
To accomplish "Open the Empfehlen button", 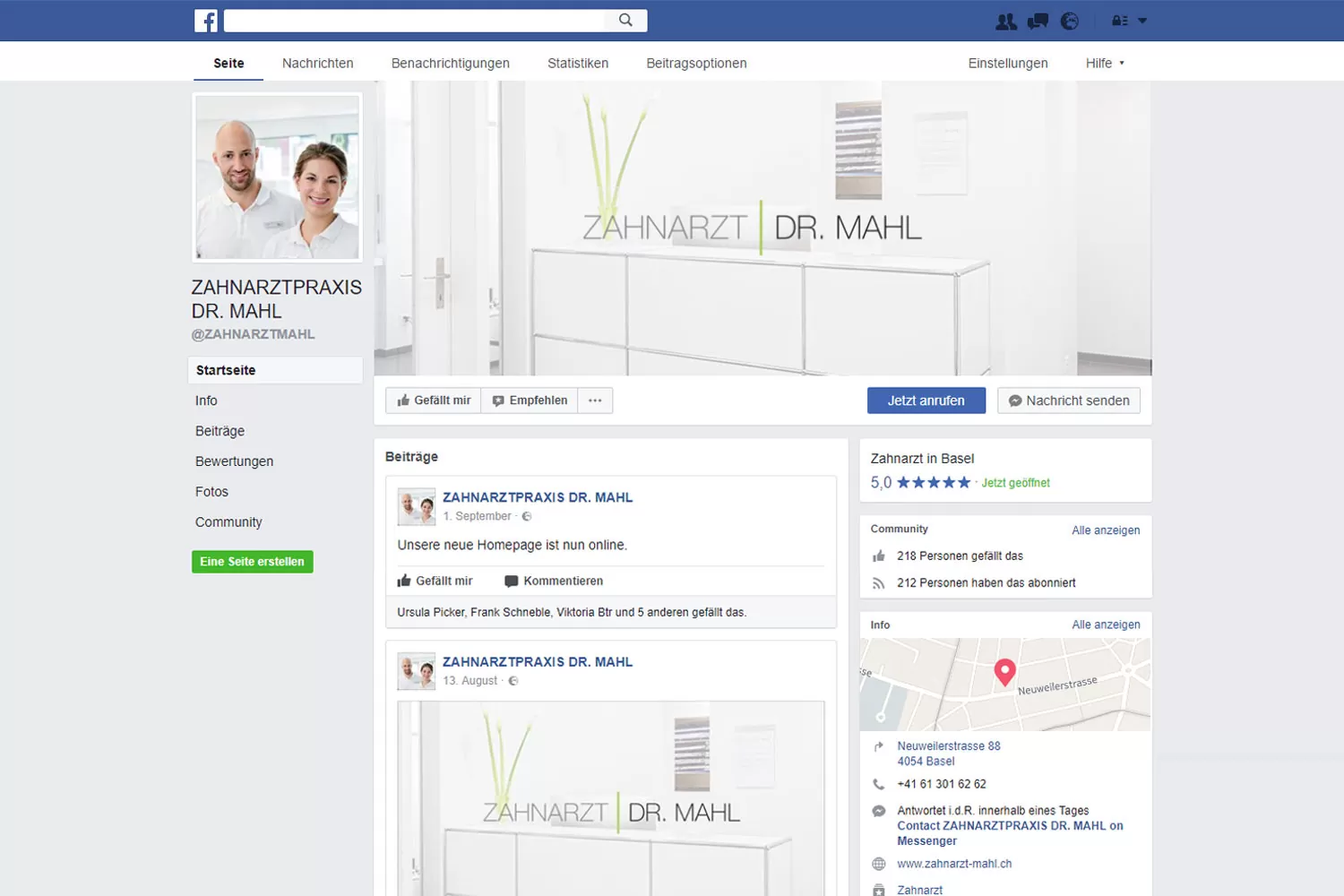I will click(x=530, y=401).
